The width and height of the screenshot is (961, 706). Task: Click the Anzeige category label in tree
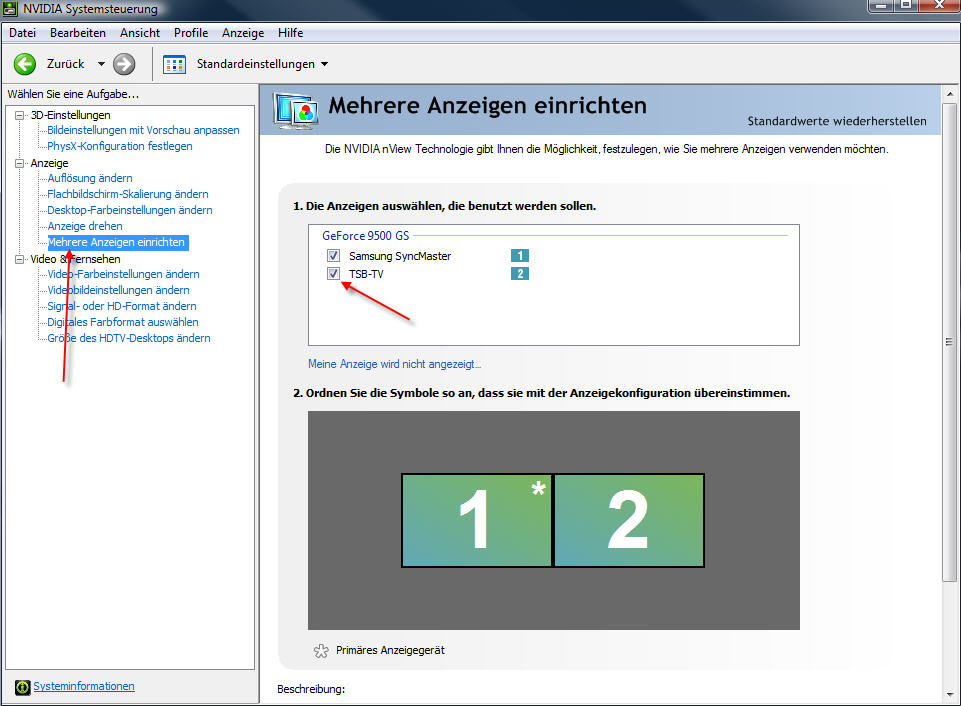(x=50, y=163)
